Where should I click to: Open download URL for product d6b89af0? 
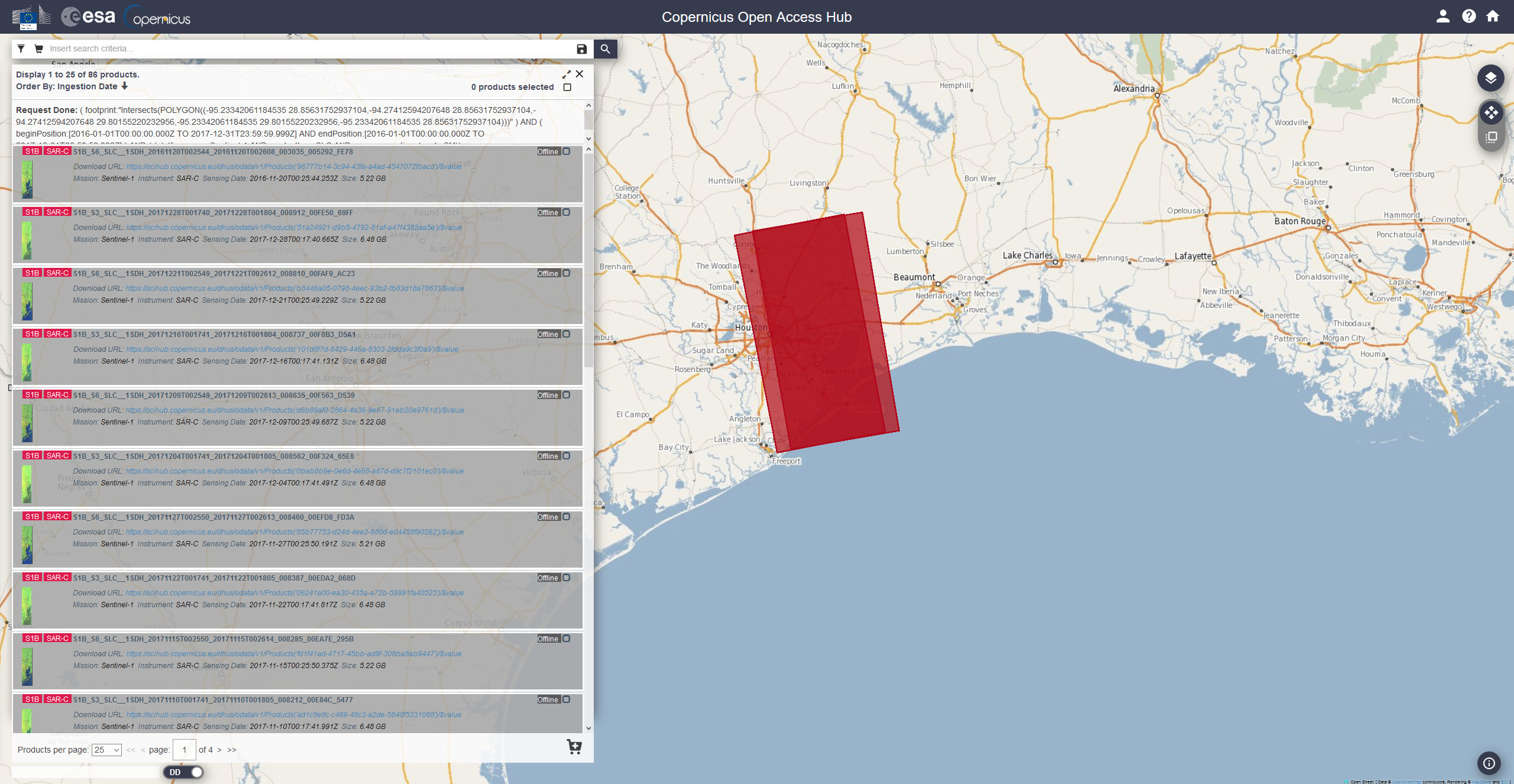[x=295, y=410]
